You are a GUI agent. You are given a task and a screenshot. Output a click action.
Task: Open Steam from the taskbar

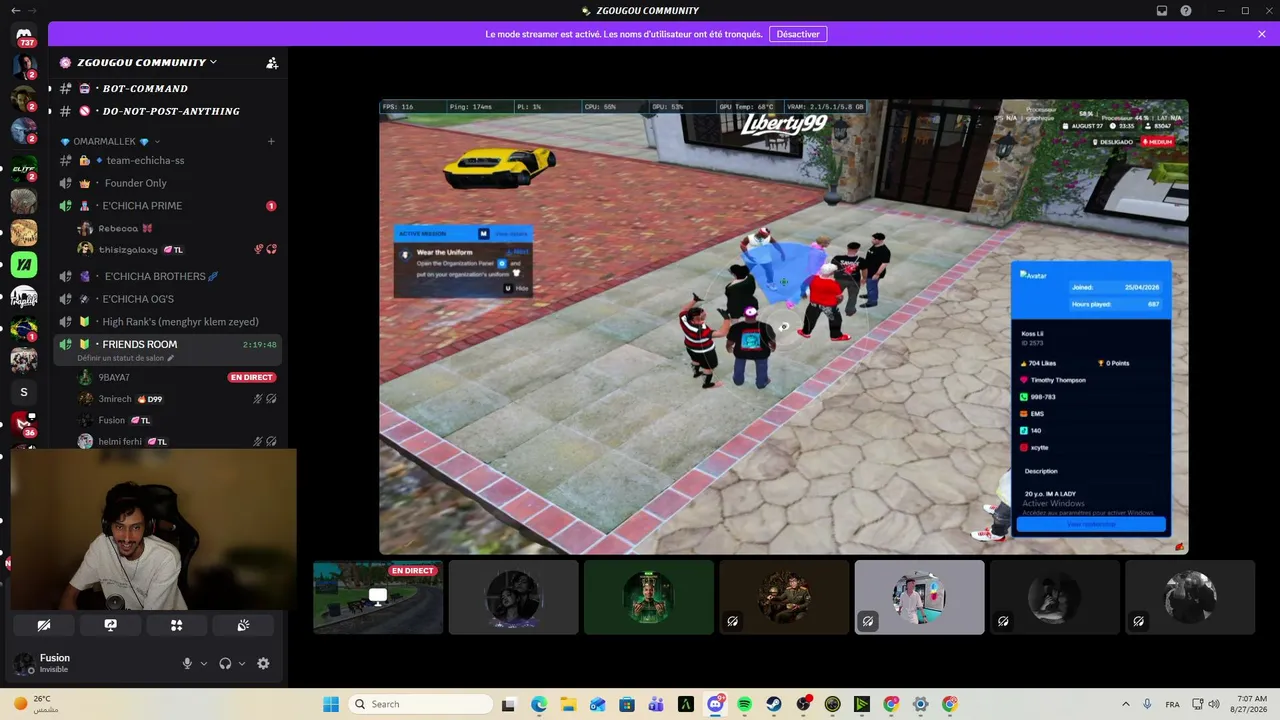(x=774, y=704)
